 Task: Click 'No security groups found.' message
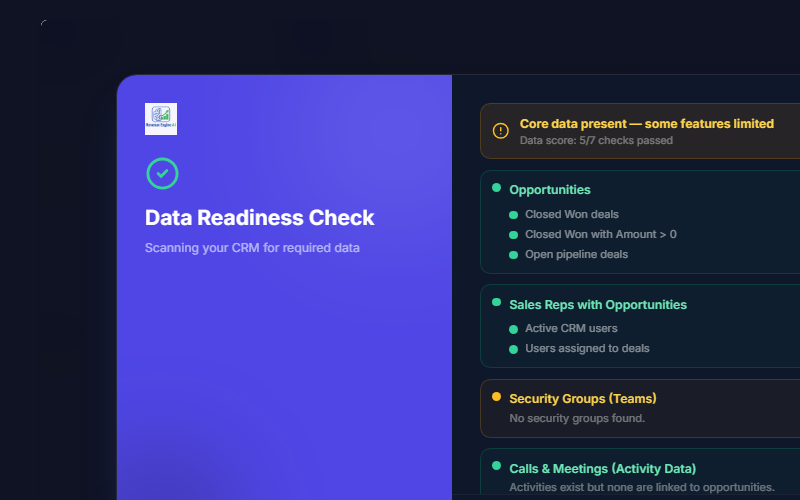pos(577,418)
